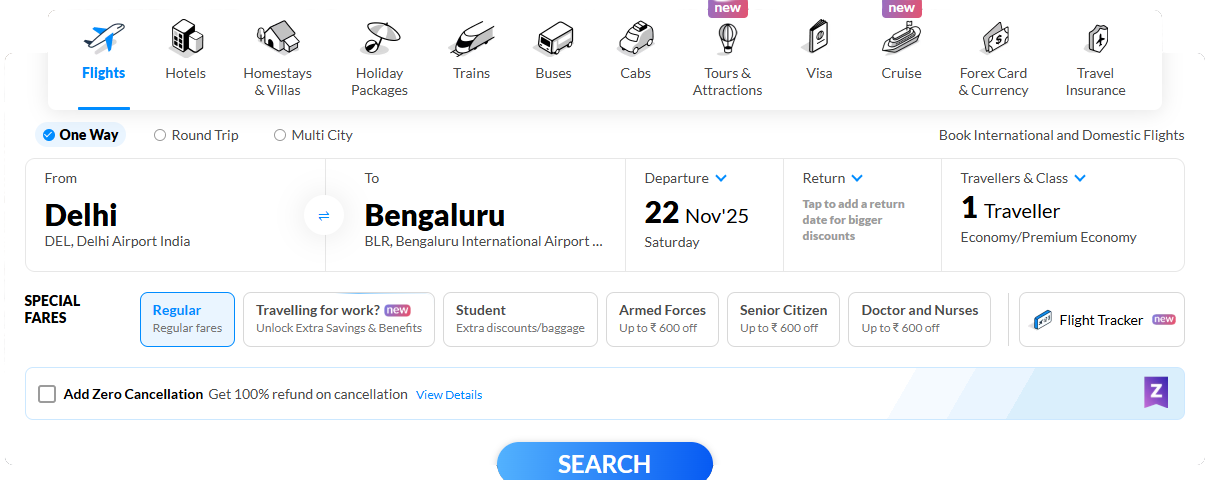Open the View Details link
The width and height of the screenshot is (1210, 480).
click(x=449, y=395)
